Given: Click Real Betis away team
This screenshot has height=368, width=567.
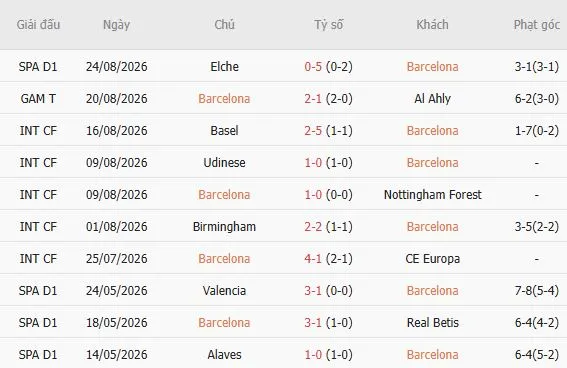Looking at the screenshot, I should 432,323.
